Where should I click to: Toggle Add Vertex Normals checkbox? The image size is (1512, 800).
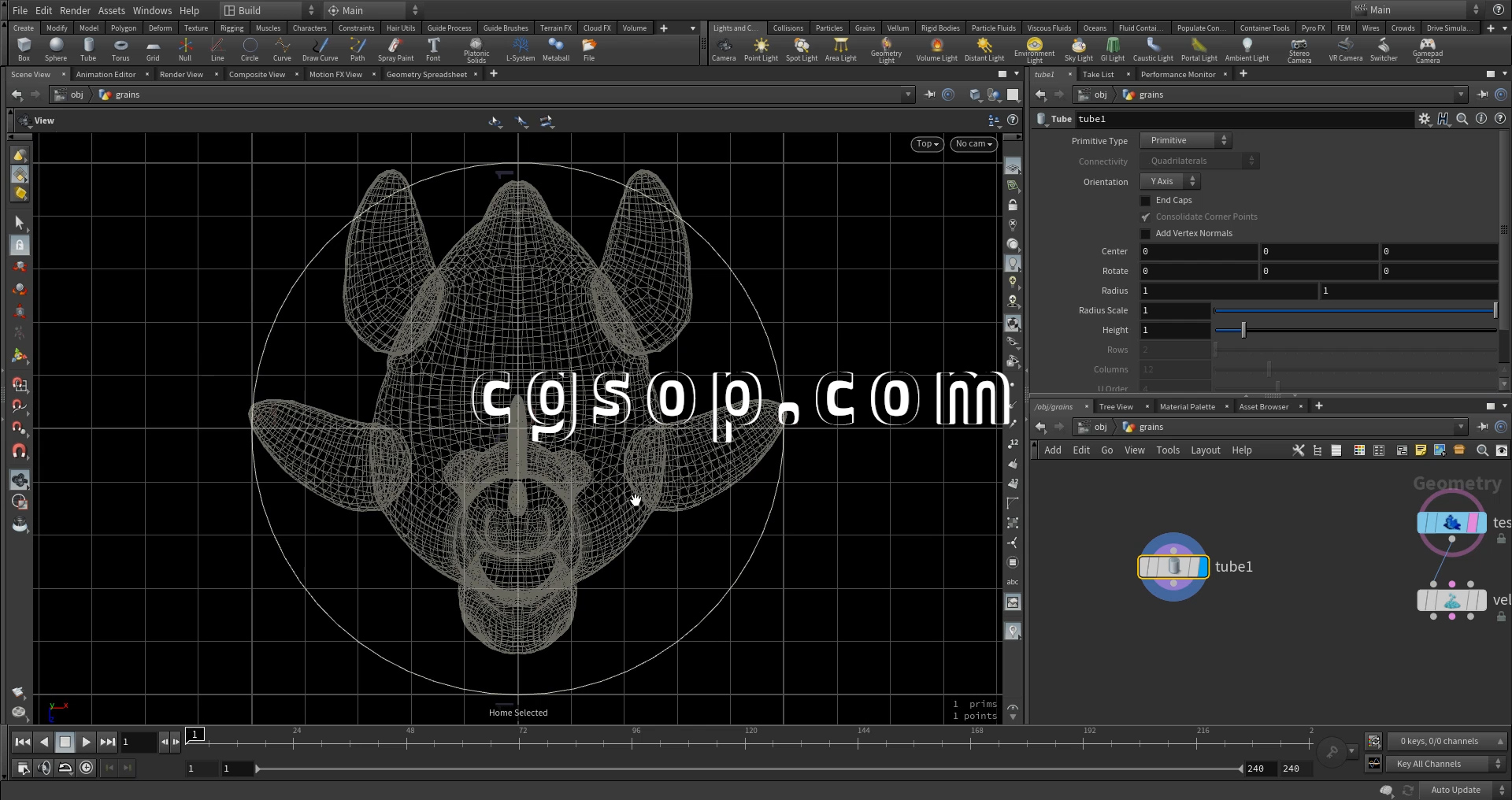1146,234
